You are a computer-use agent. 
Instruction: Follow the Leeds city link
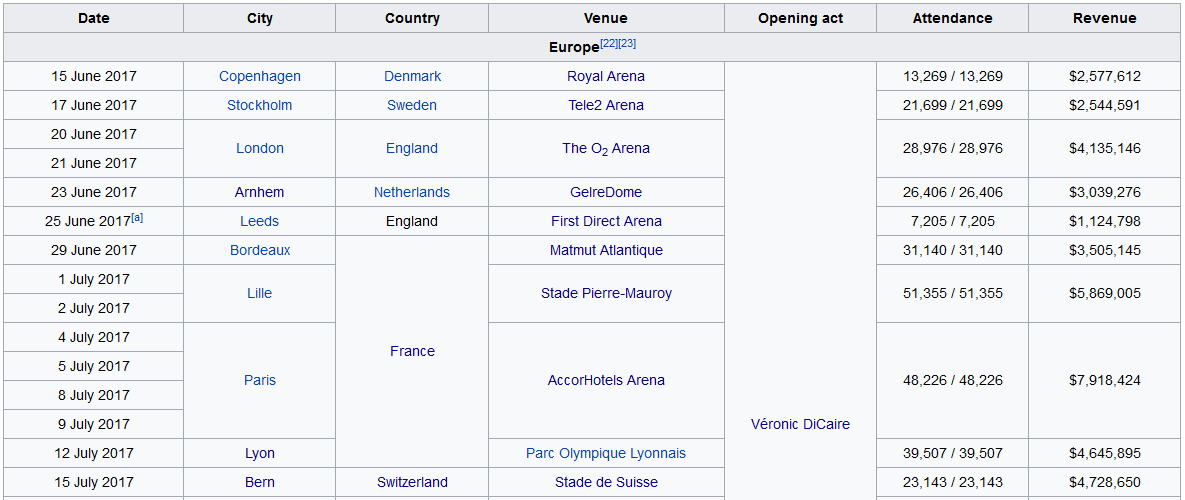(x=260, y=221)
